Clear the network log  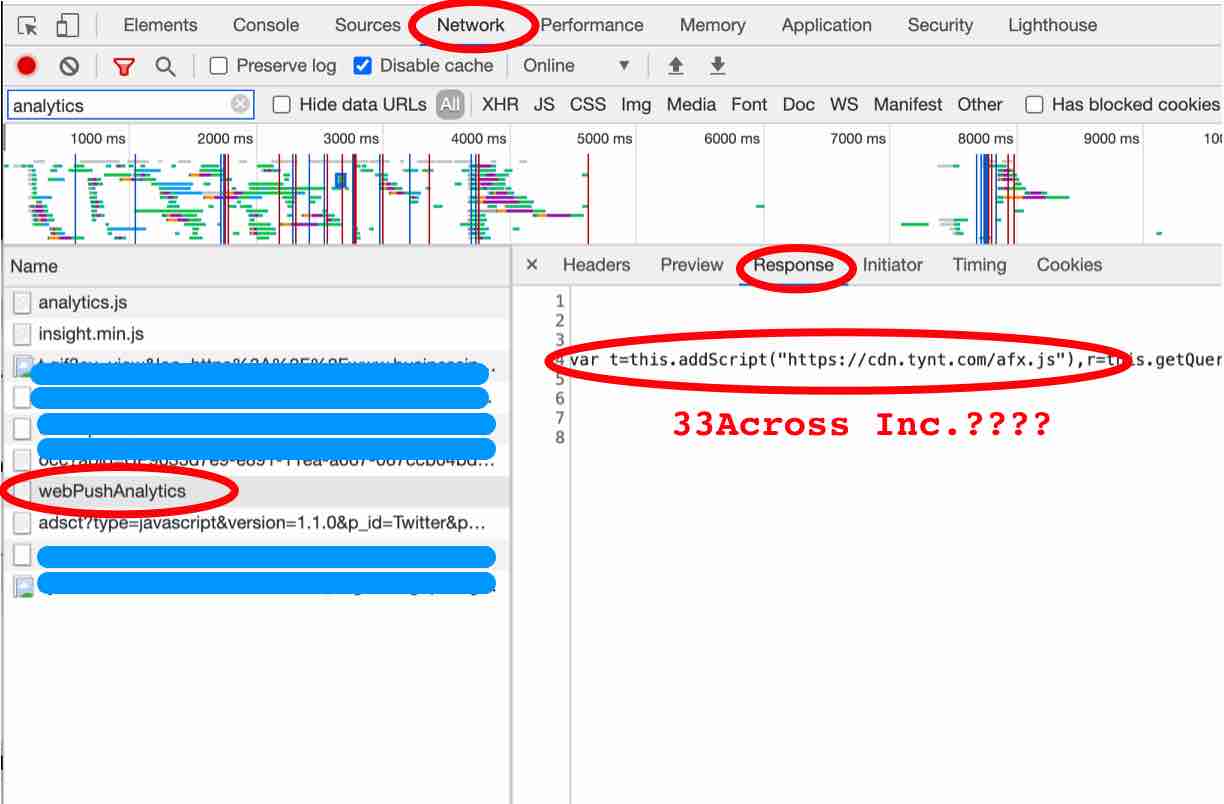click(69, 66)
